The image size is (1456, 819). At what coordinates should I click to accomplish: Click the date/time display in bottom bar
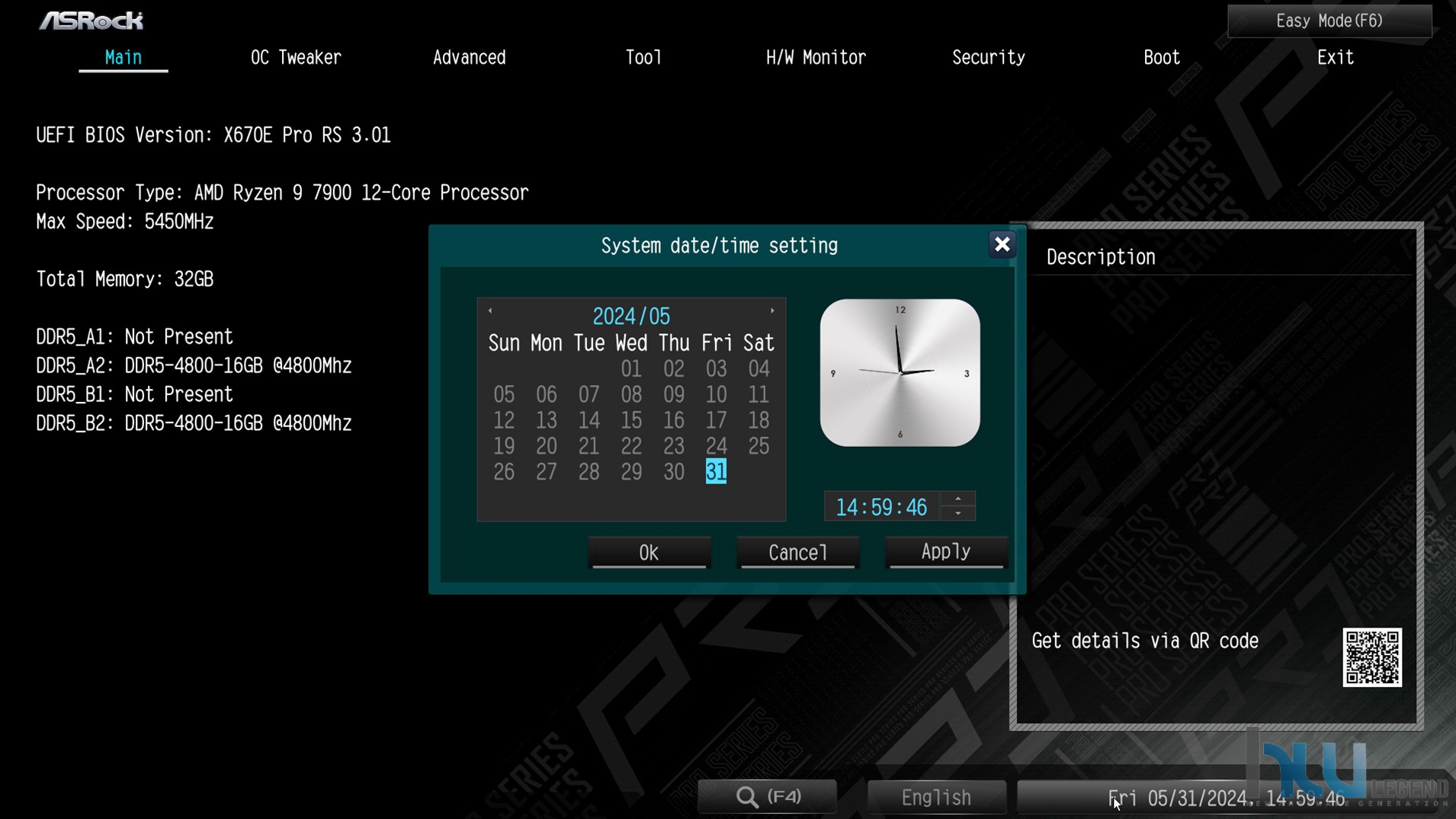[x=1226, y=798]
